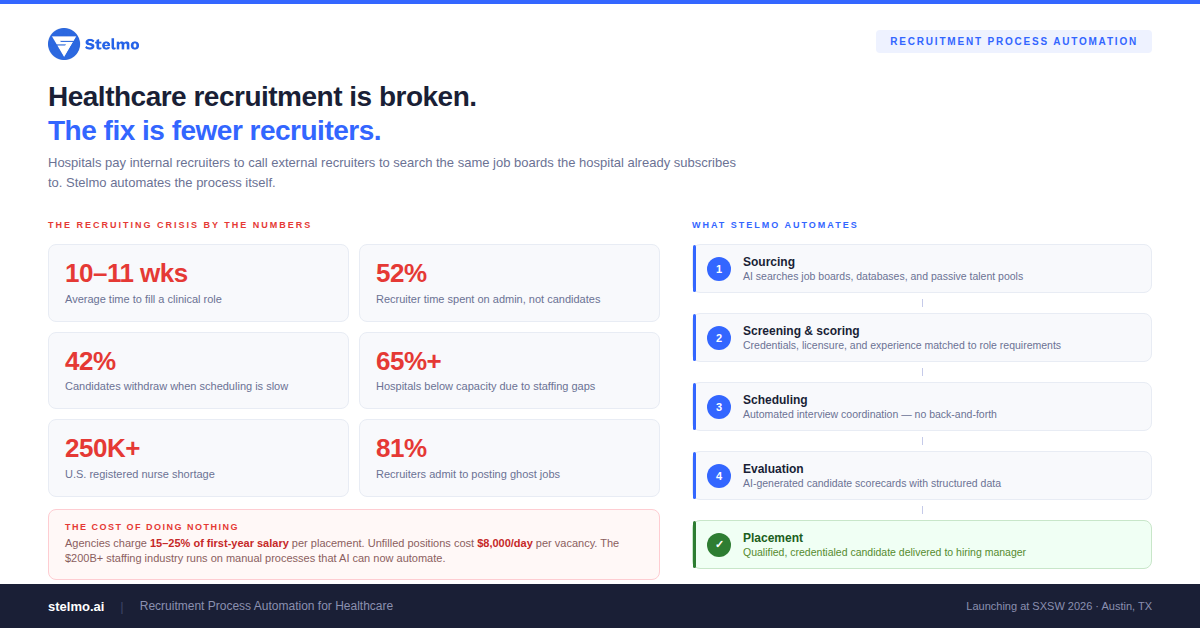Screen dimensions: 1200x628
Task: Click the Screening & scoring step title
Action: click(801, 331)
